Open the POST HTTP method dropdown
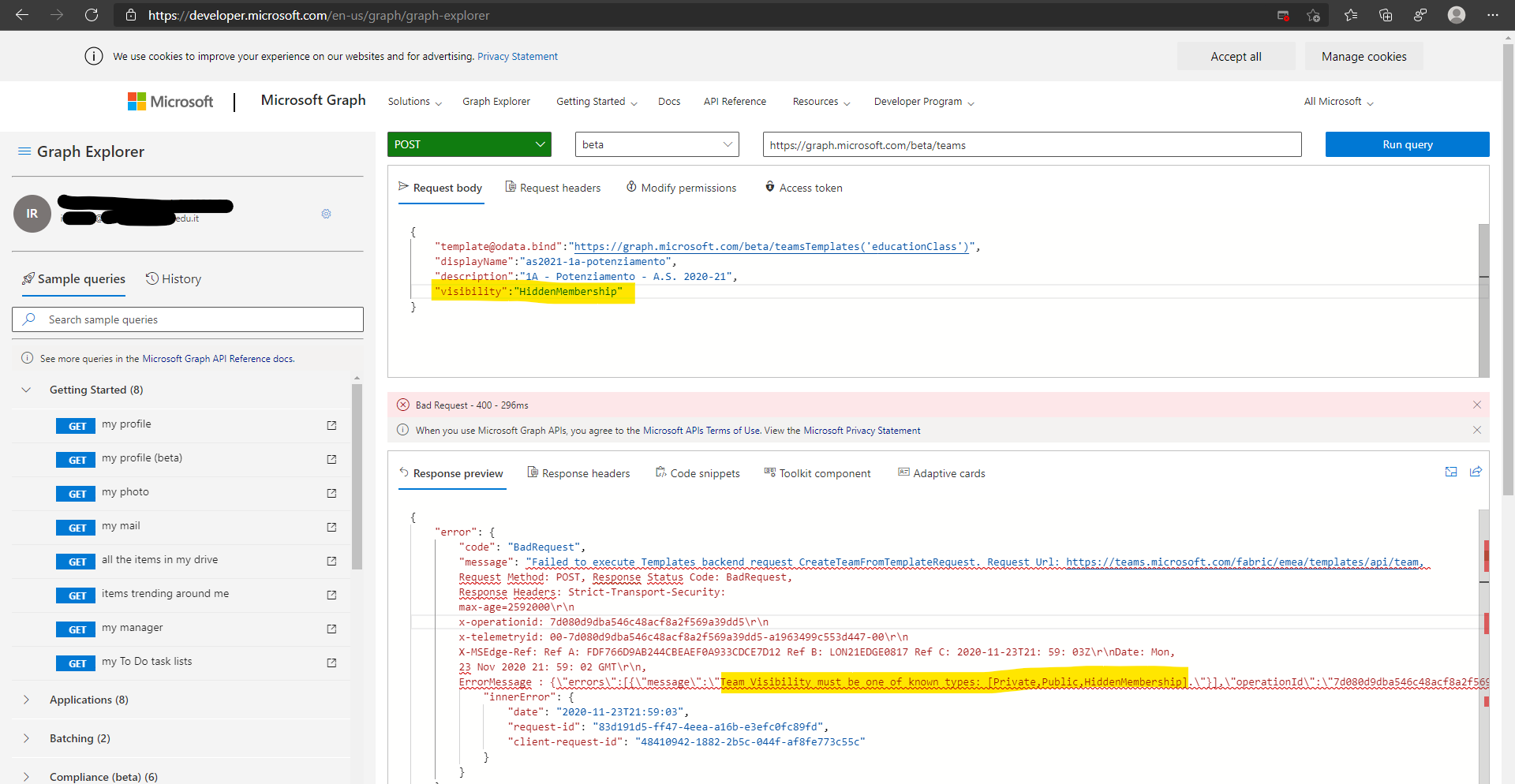 469,144
